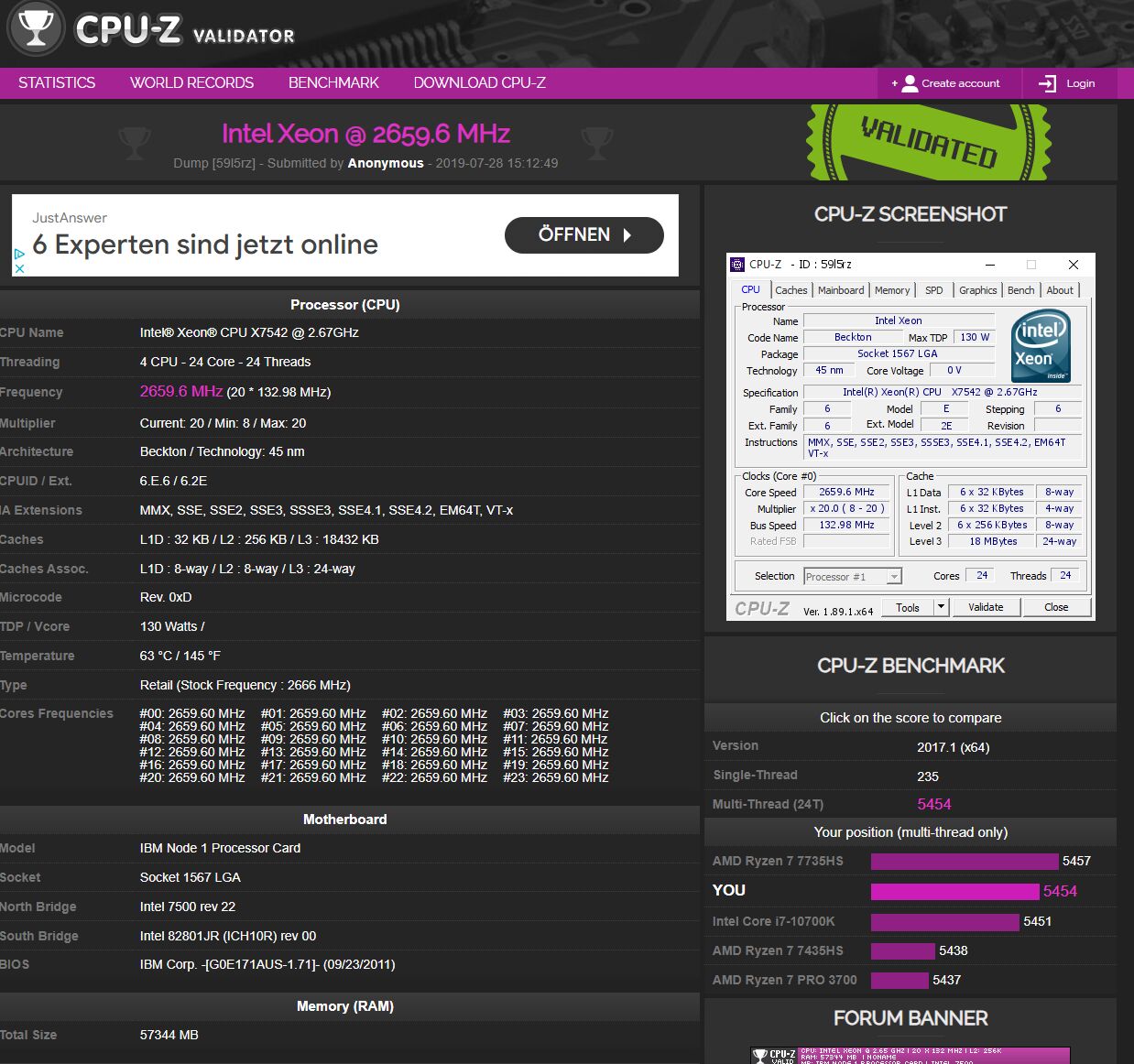Click the Validate button in CPU-Z
Screen dimensions: 1134x1064
(986, 607)
